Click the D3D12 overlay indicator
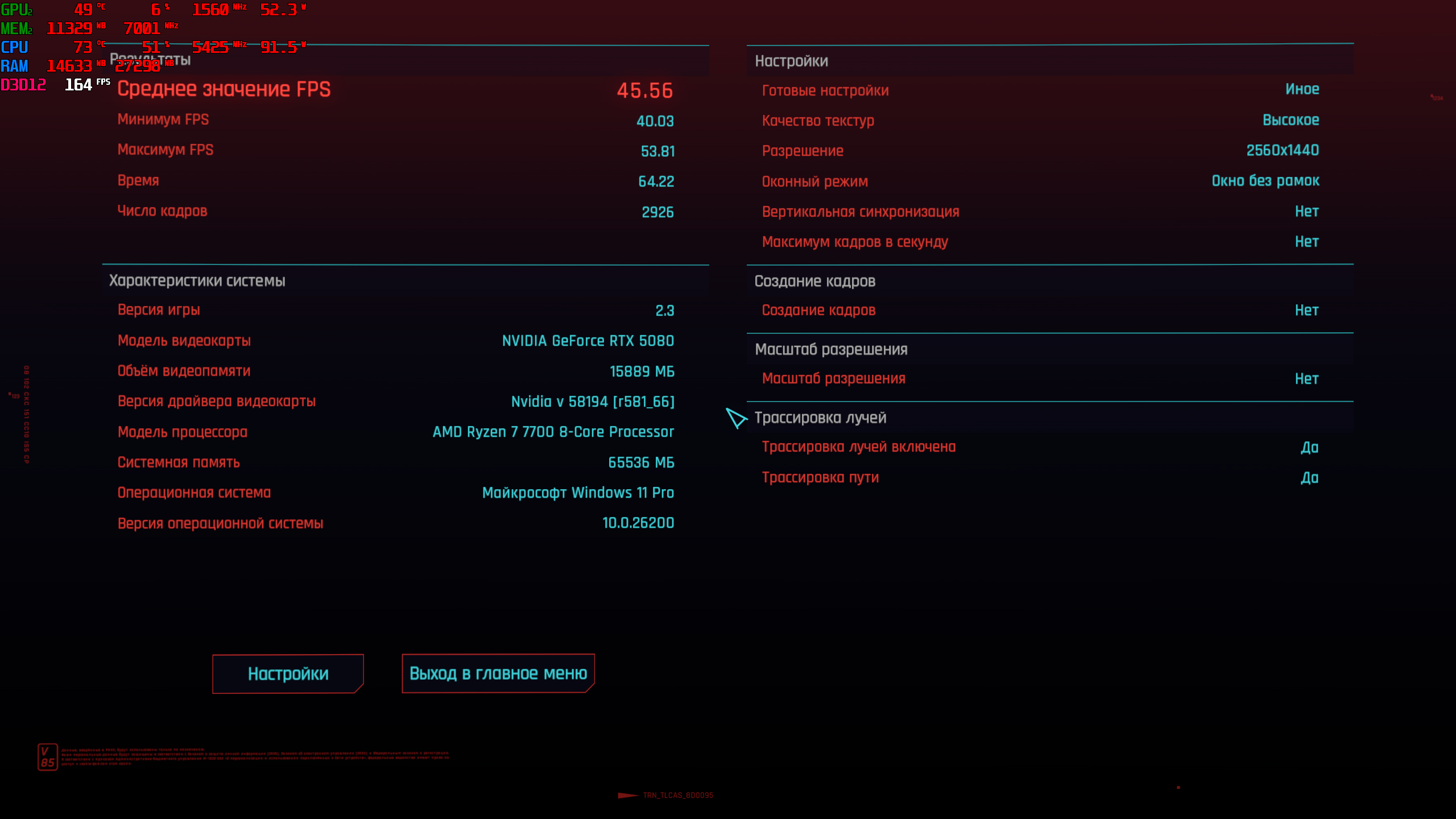The image size is (1456, 819). pyautogui.click(x=23, y=85)
